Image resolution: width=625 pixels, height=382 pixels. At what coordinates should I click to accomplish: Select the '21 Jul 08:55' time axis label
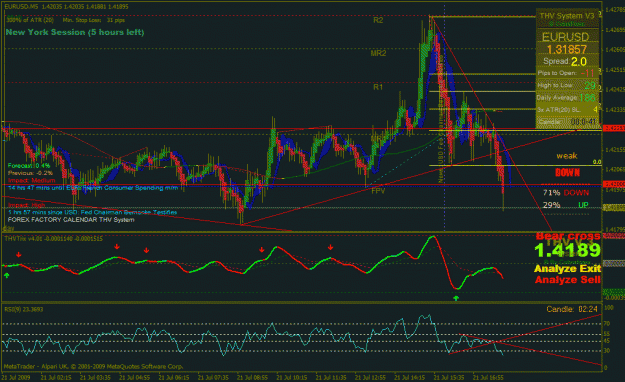point(252,377)
